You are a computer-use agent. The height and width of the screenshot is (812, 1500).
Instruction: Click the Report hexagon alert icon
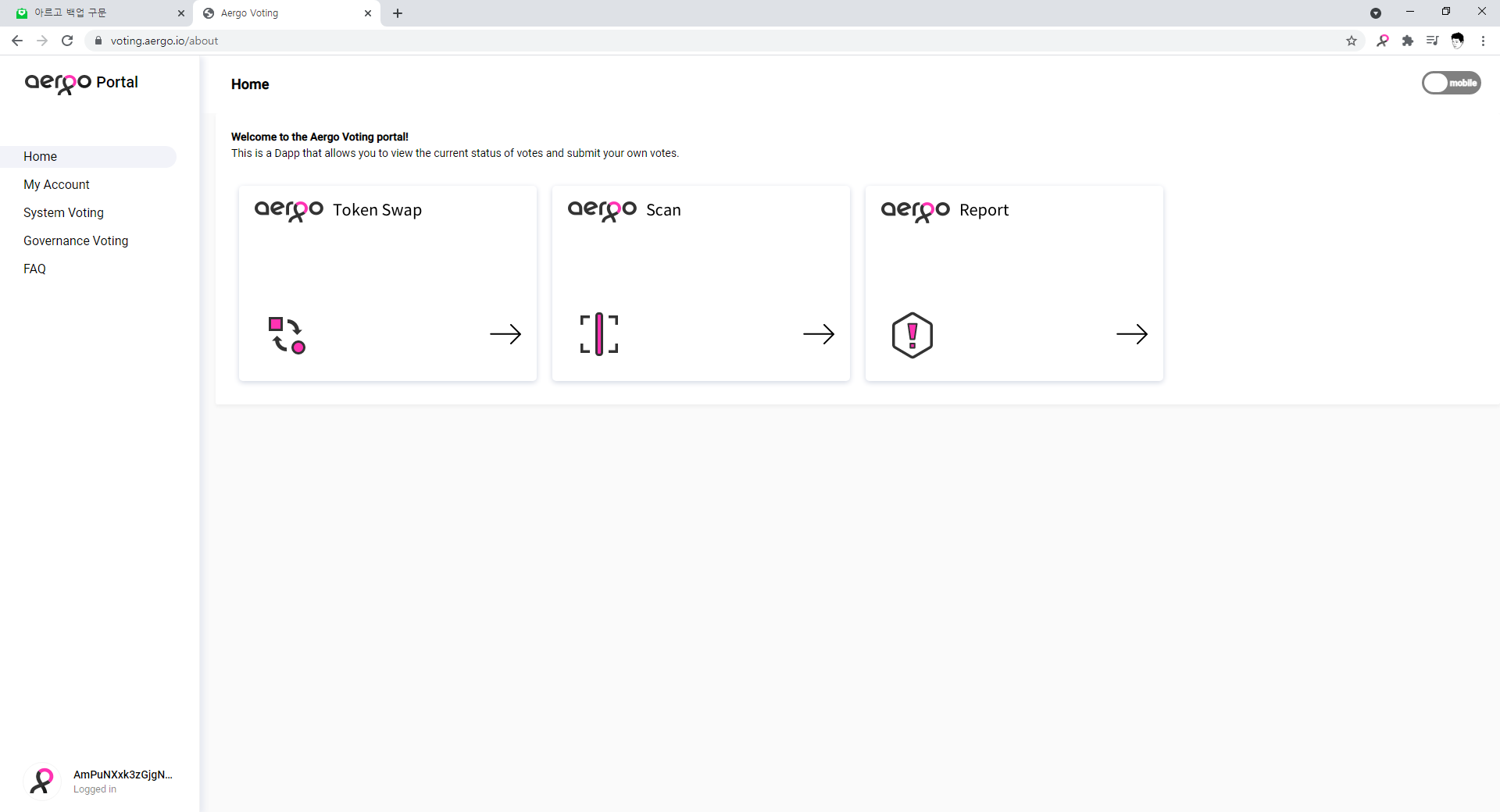click(x=912, y=335)
